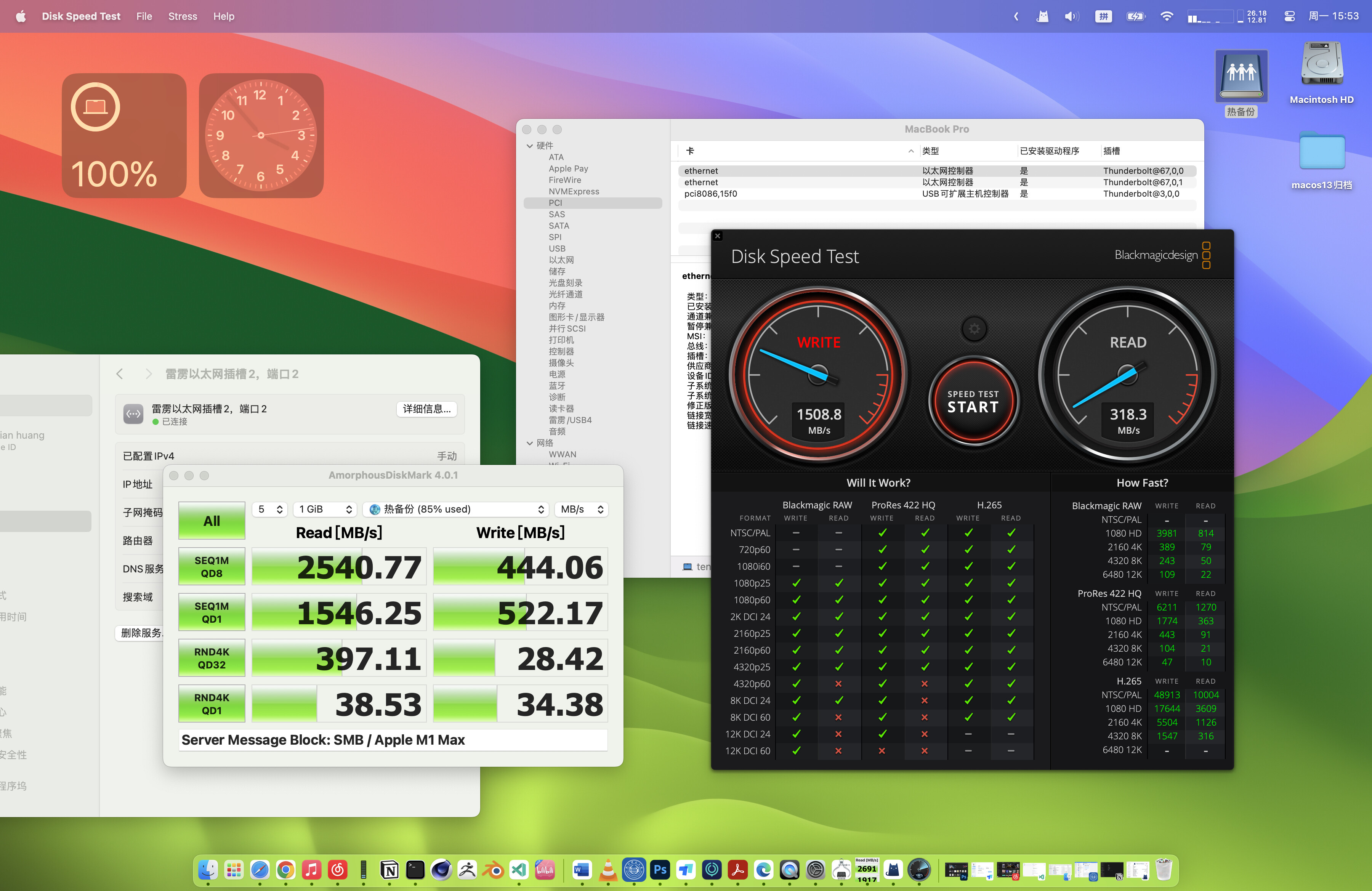The image size is (1372, 891).
Task: Select USB in the hardware sidebar
Action: tap(557, 248)
